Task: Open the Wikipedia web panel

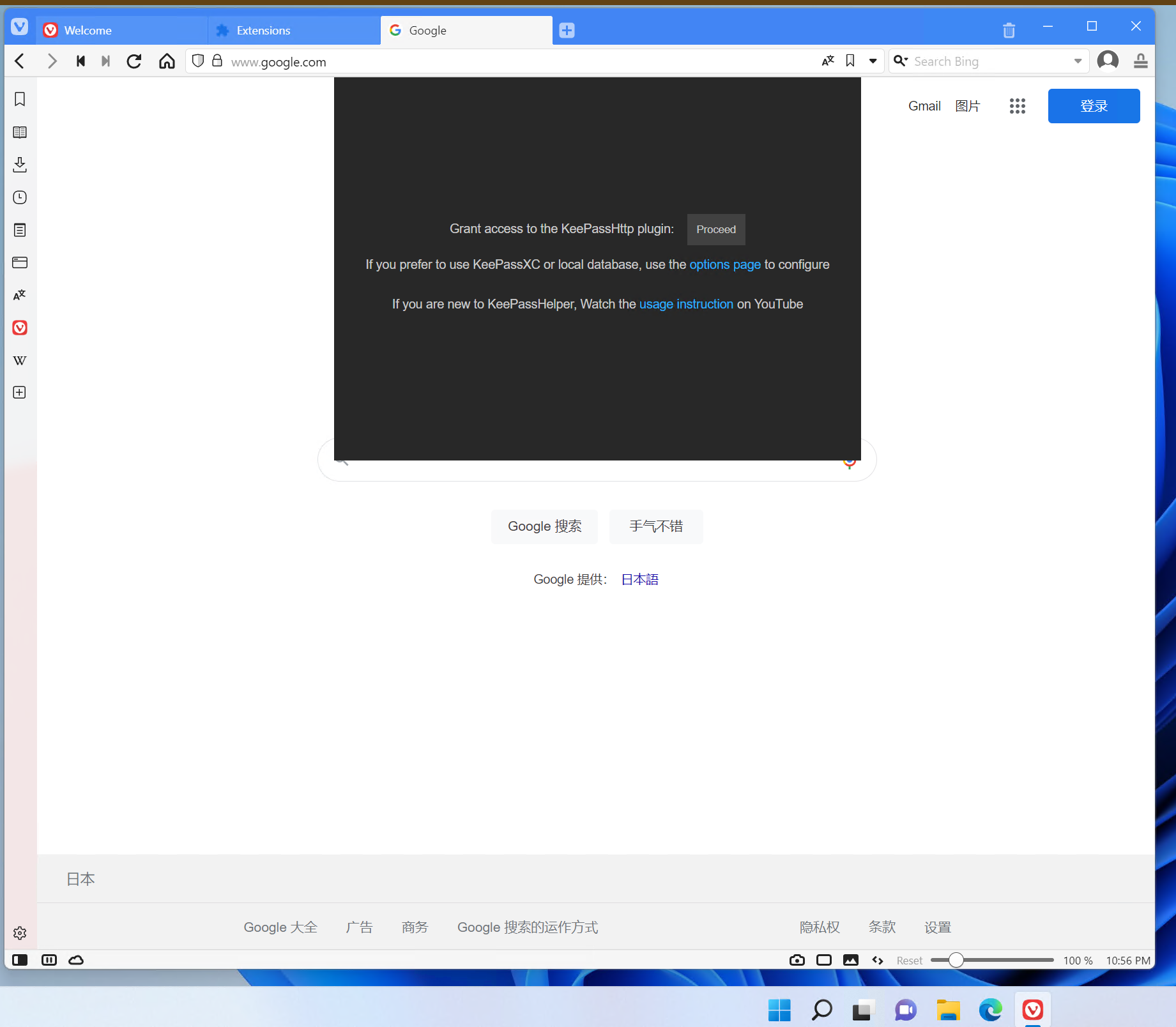Action: 20,360
